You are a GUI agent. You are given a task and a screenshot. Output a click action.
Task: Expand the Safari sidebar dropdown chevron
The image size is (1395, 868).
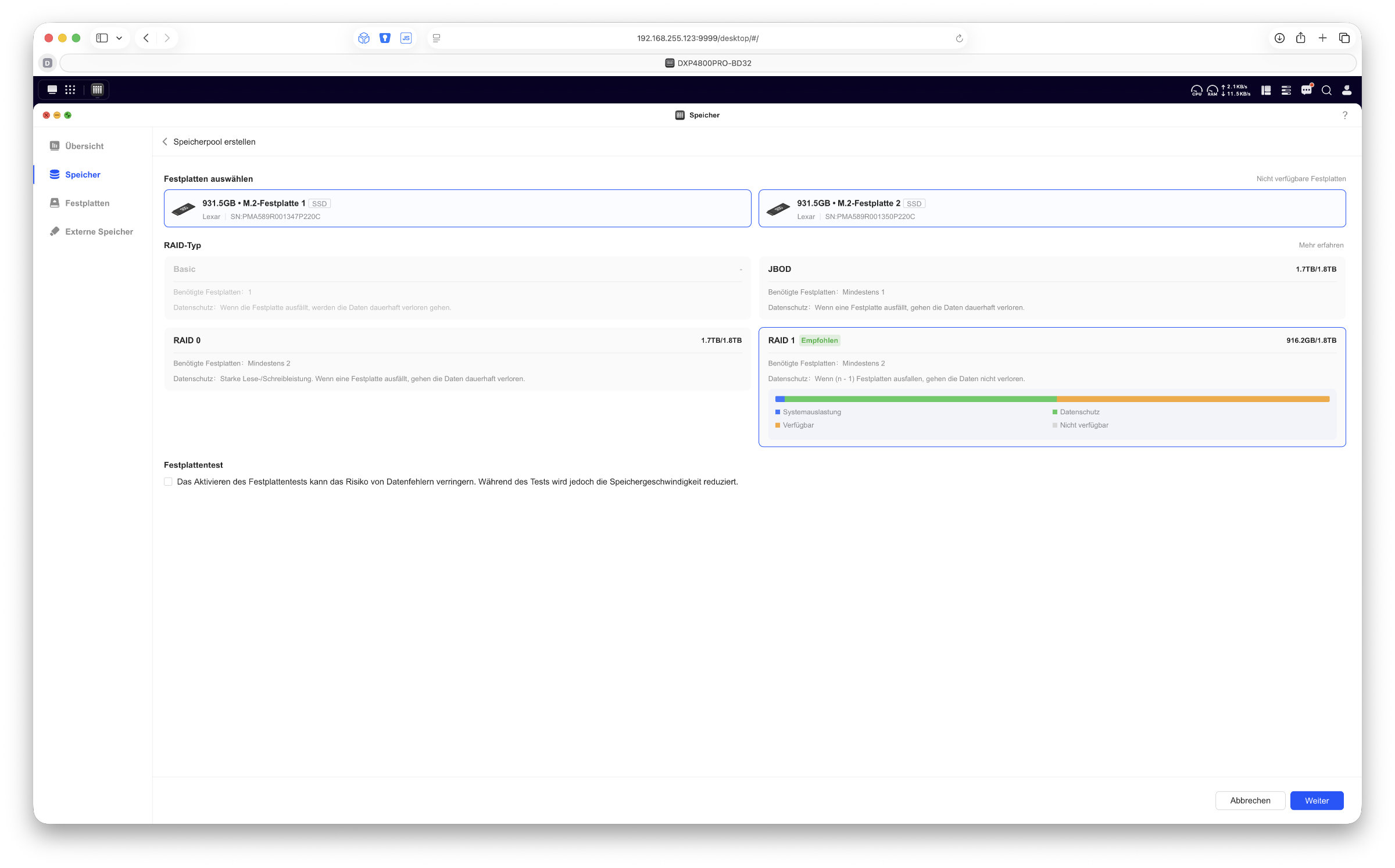point(119,38)
